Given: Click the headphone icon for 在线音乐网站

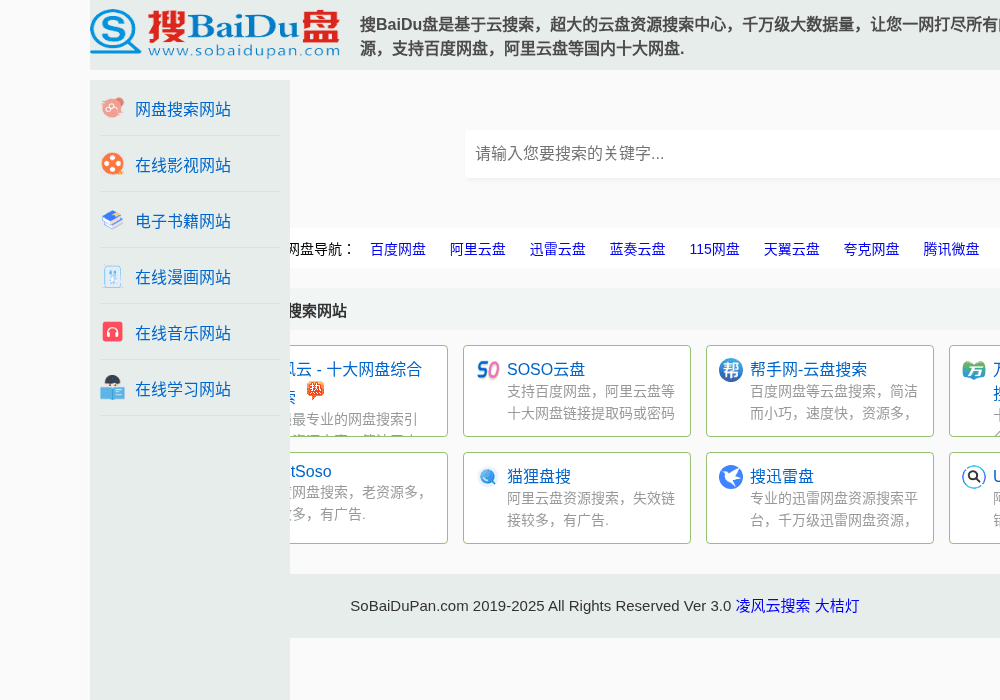Looking at the screenshot, I should [113, 332].
